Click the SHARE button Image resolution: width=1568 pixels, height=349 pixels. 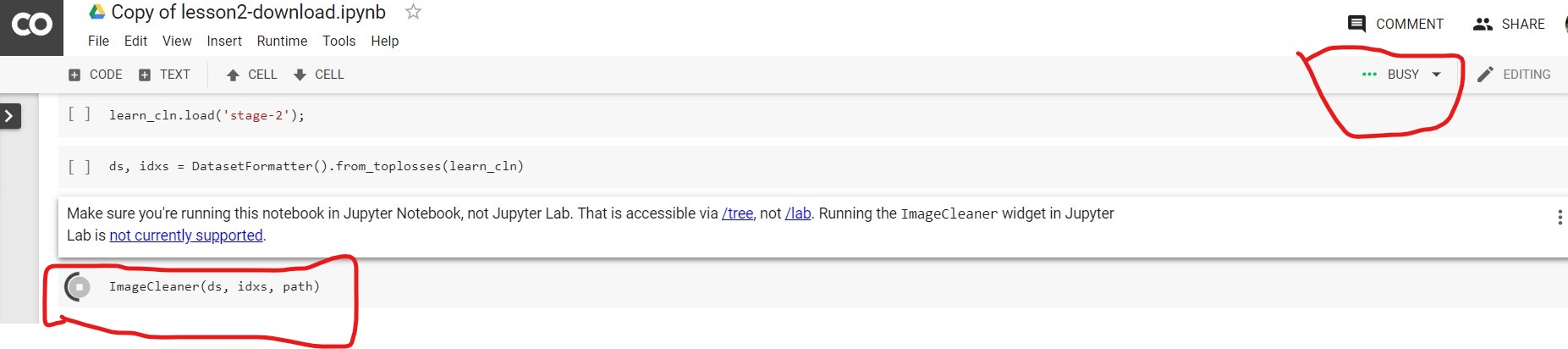pos(1509,24)
